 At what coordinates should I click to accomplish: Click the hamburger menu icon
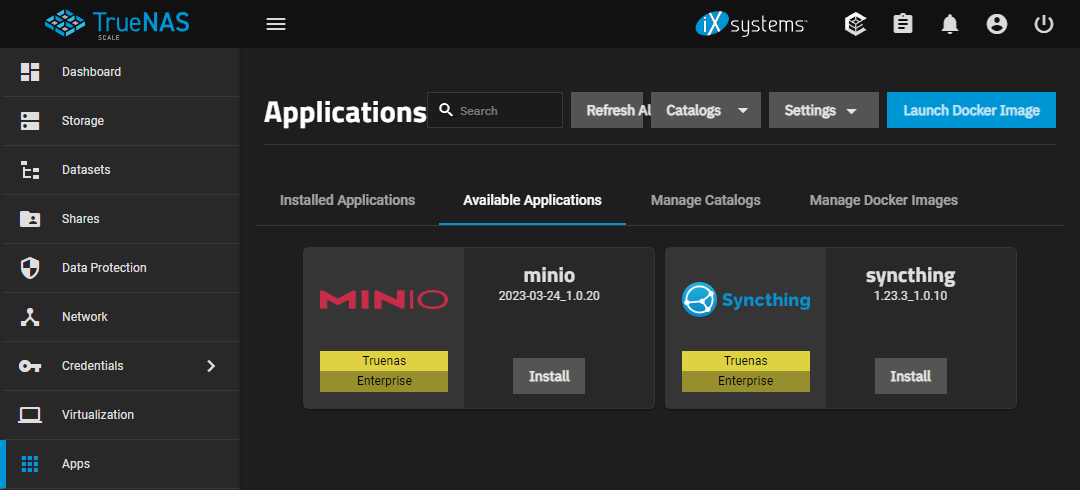(x=276, y=24)
